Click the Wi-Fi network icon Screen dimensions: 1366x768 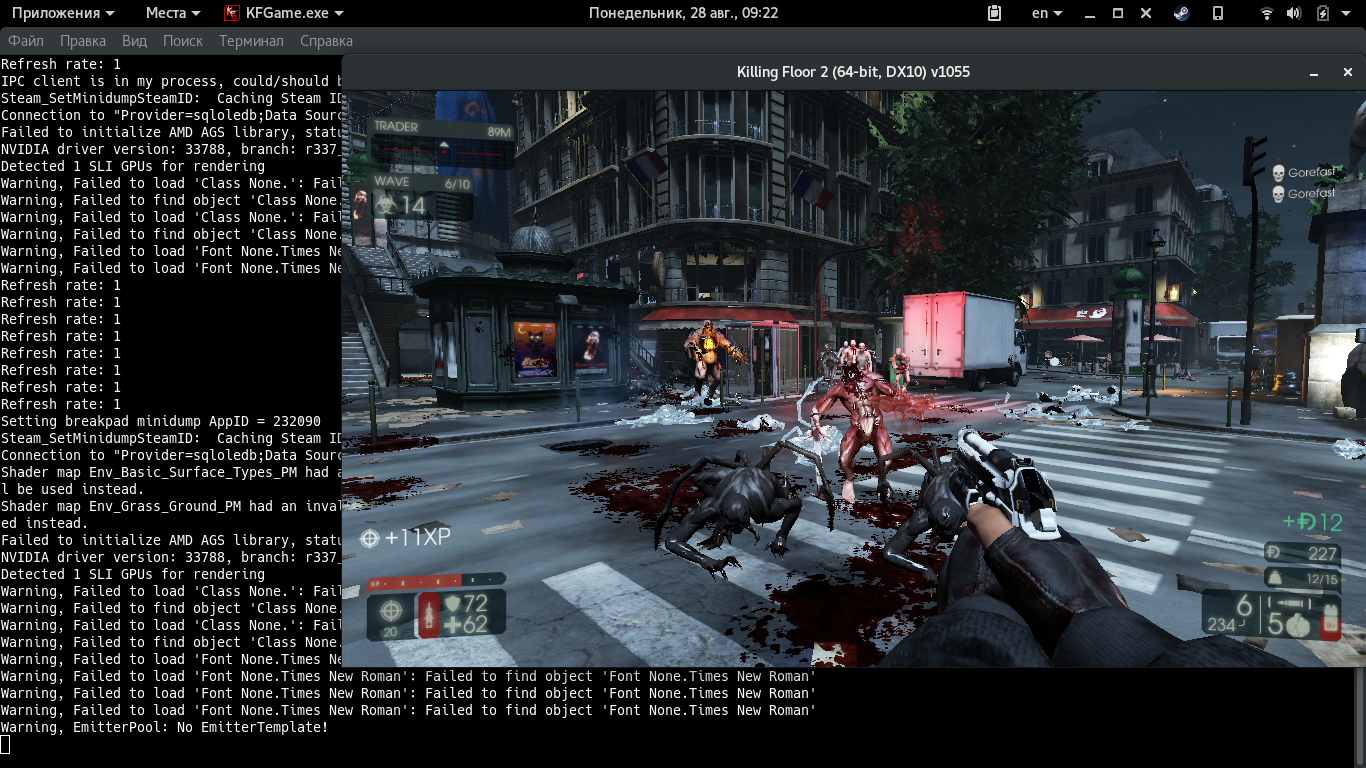click(x=1267, y=13)
